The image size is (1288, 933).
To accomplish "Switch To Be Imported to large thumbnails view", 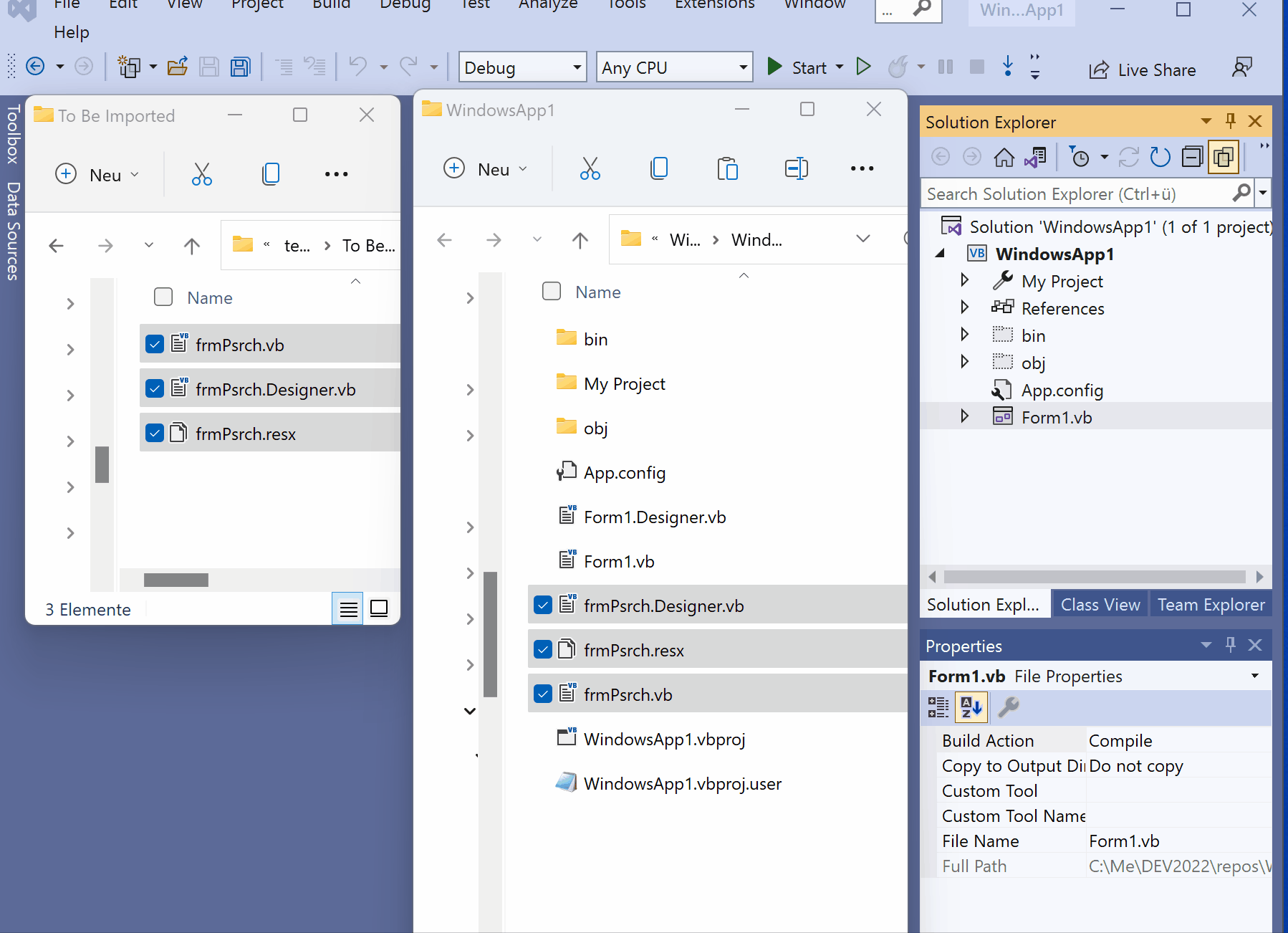I will pyautogui.click(x=379, y=609).
